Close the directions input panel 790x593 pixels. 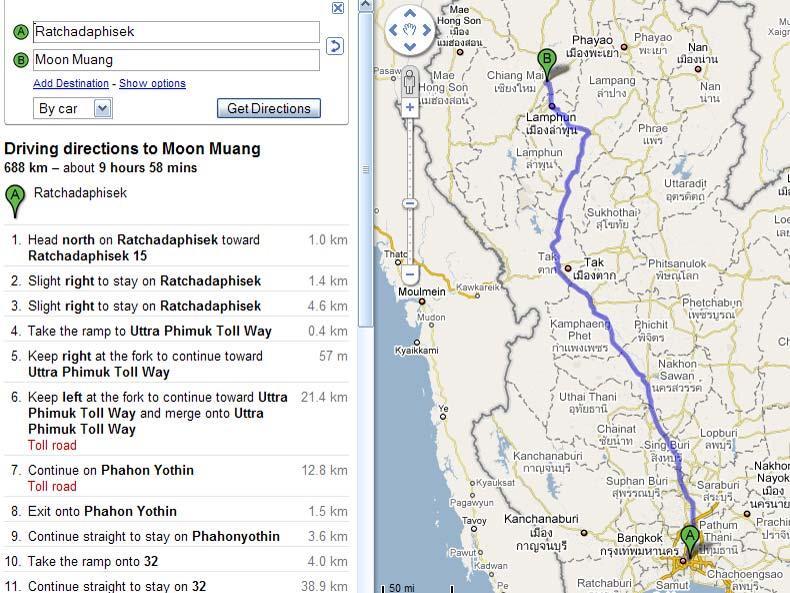click(338, 8)
